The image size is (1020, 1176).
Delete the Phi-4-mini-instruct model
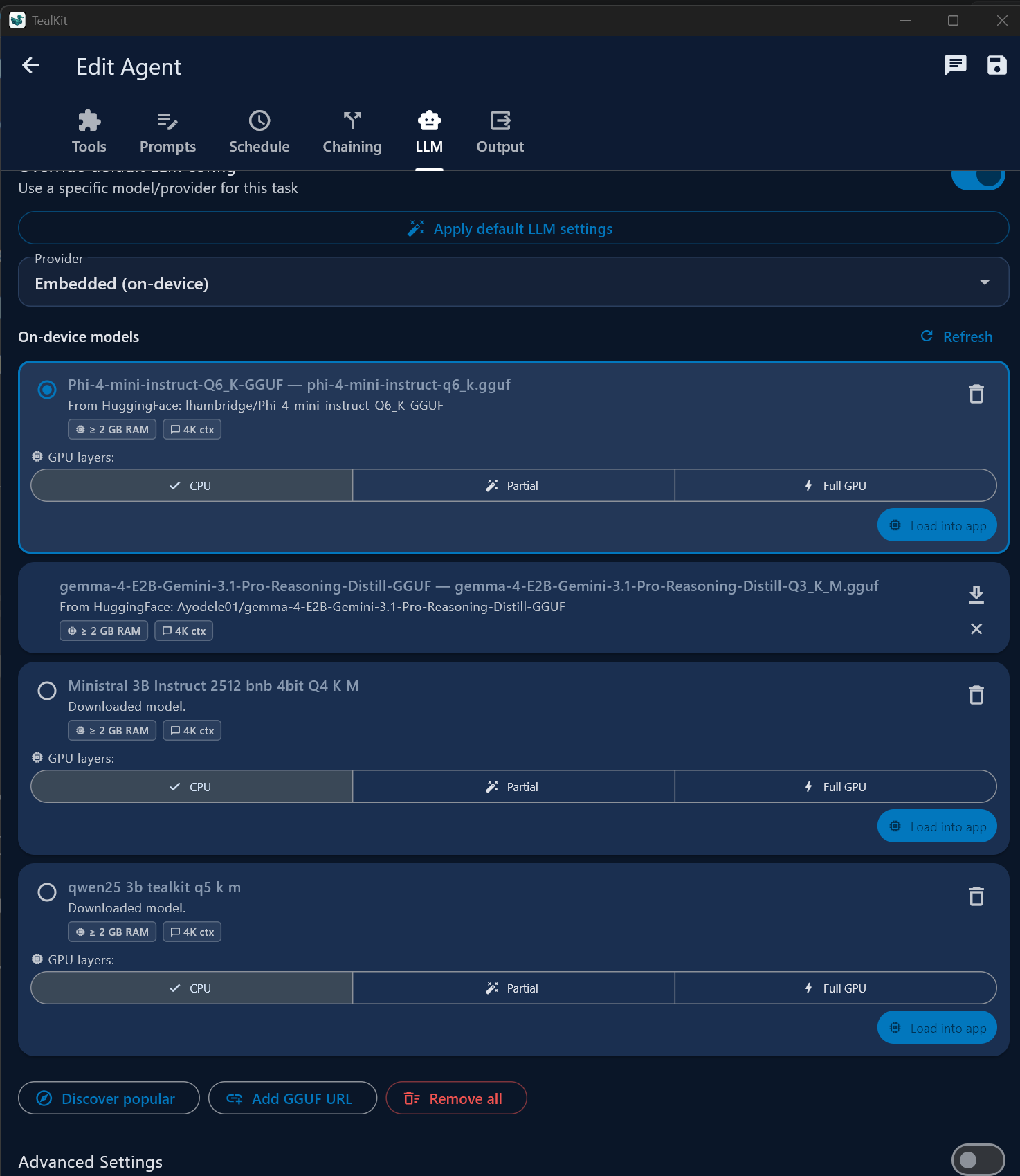click(x=976, y=394)
